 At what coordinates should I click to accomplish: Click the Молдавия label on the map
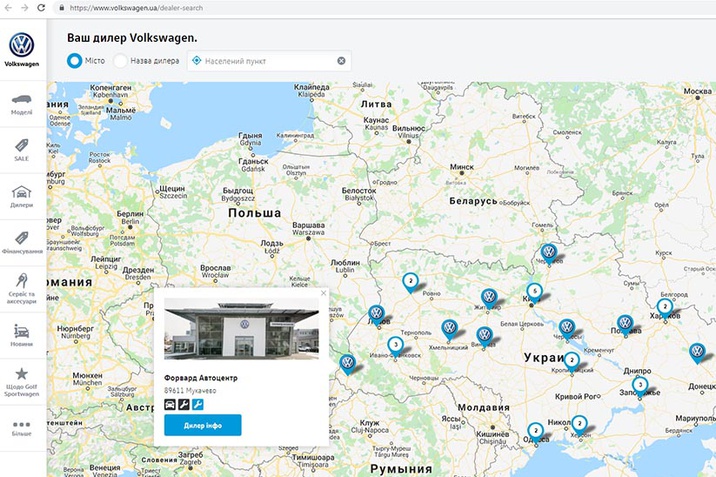pos(484,408)
